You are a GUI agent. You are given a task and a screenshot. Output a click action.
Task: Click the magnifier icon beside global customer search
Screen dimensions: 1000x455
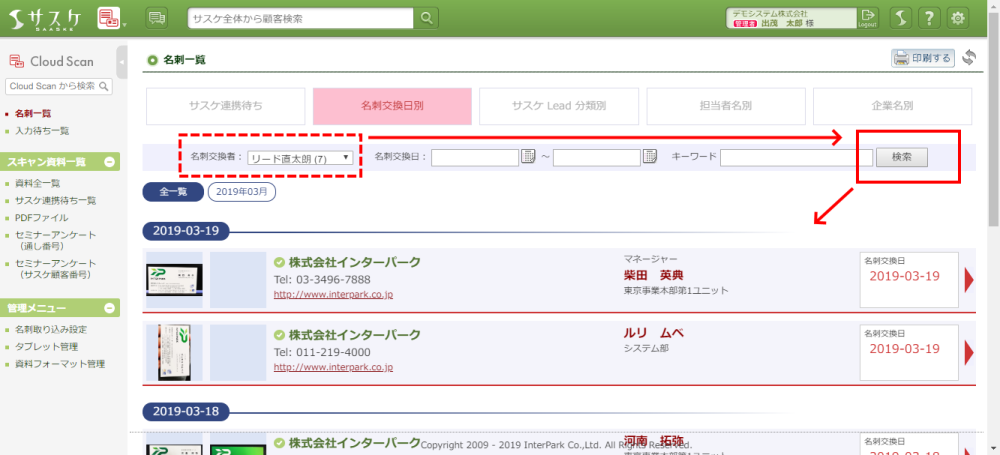click(427, 18)
